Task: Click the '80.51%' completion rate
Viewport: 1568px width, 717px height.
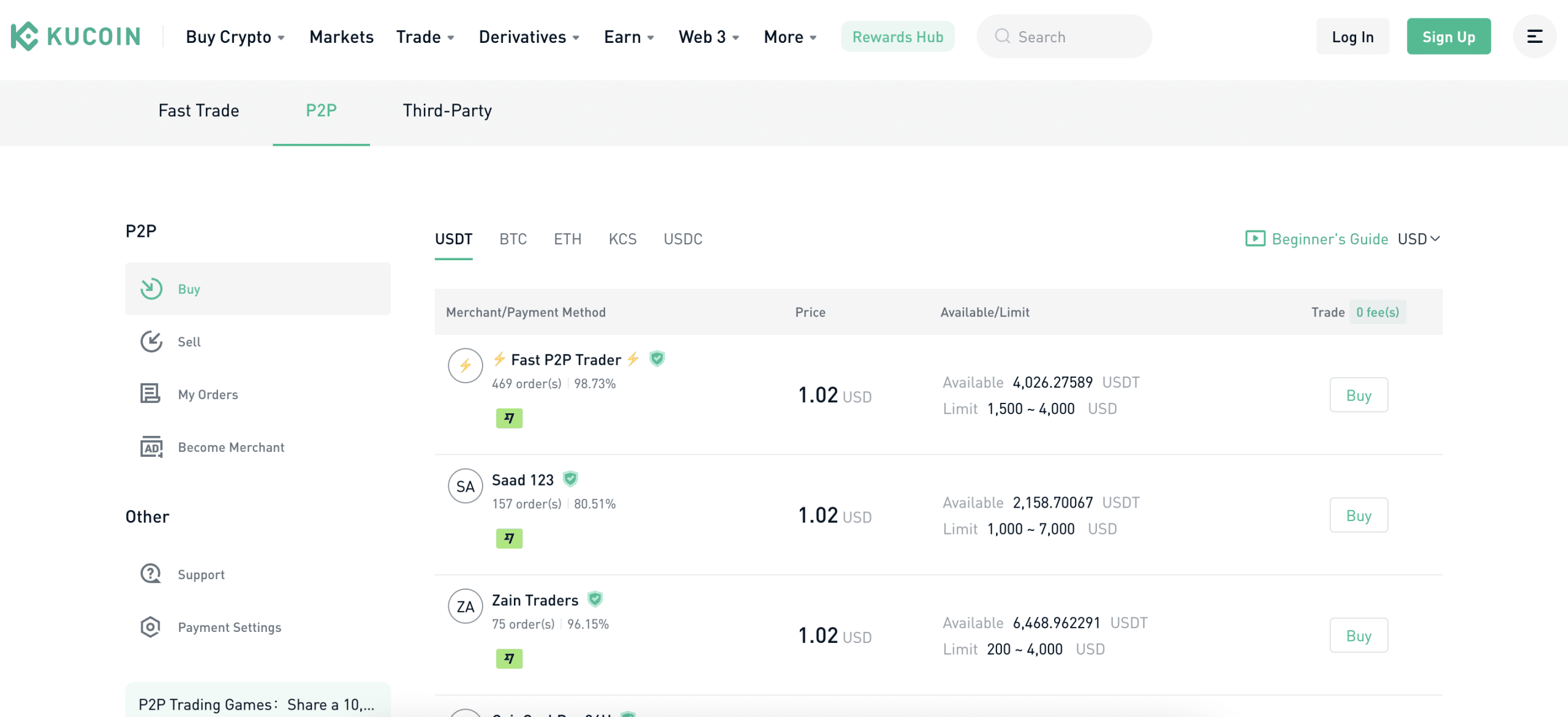Action: pyautogui.click(x=595, y=504)
